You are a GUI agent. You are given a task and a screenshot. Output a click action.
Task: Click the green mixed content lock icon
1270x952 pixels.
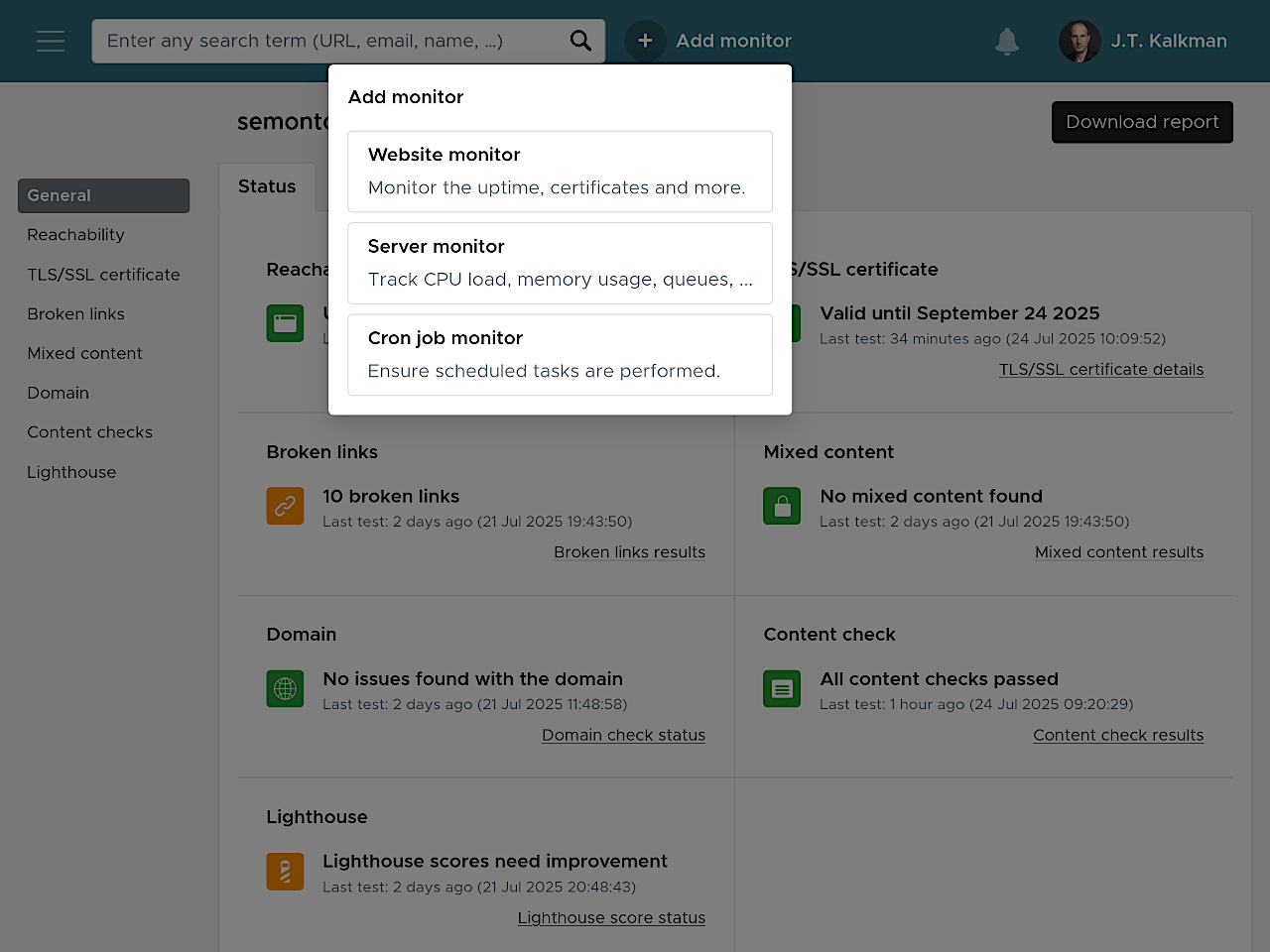tap(782, 506)
